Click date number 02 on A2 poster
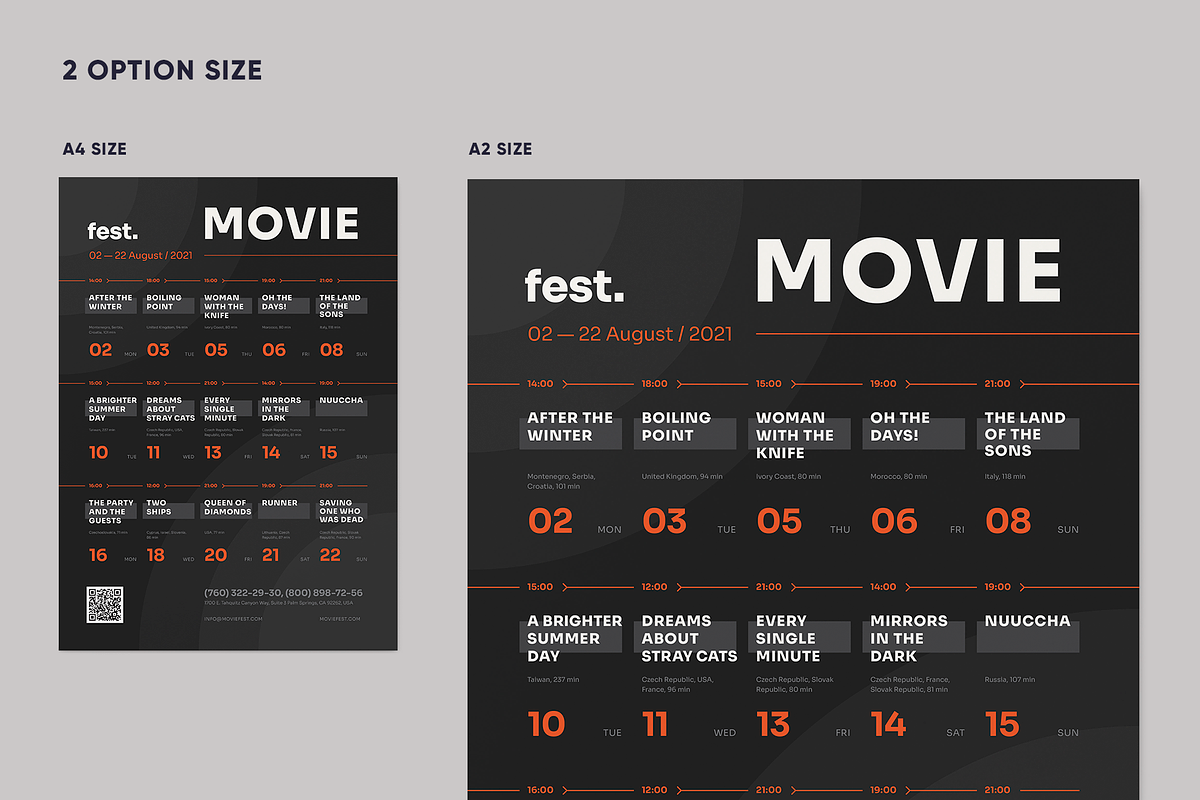Screen dimensions: 1200x800 click(x=550, y=521)
